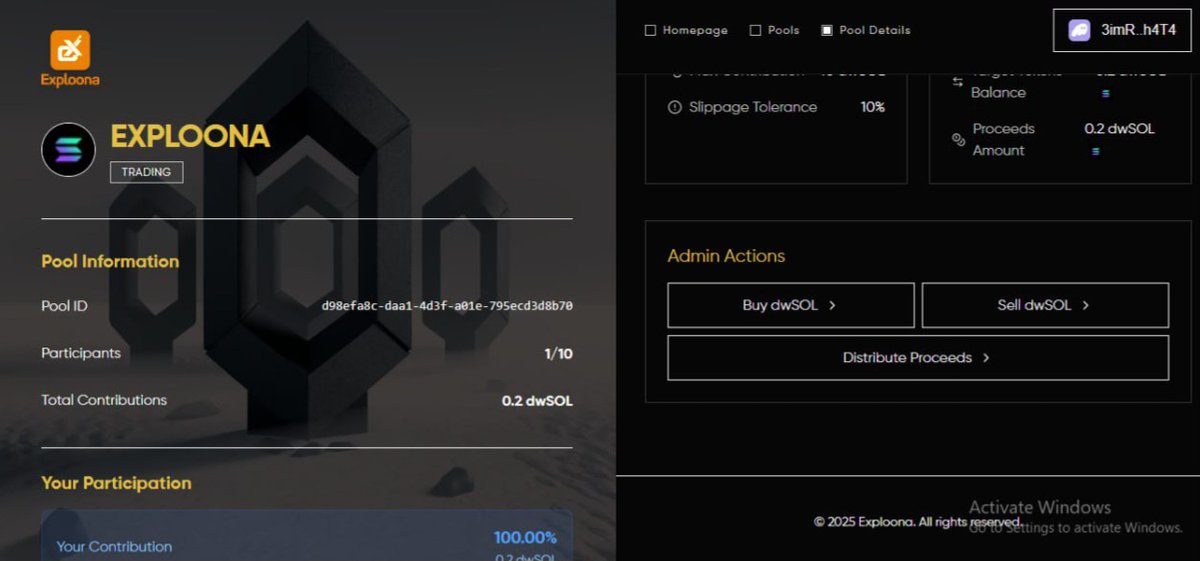Click the Admin Actions heading
Viewport: 1200px width, 561px height.
(726, 256)
